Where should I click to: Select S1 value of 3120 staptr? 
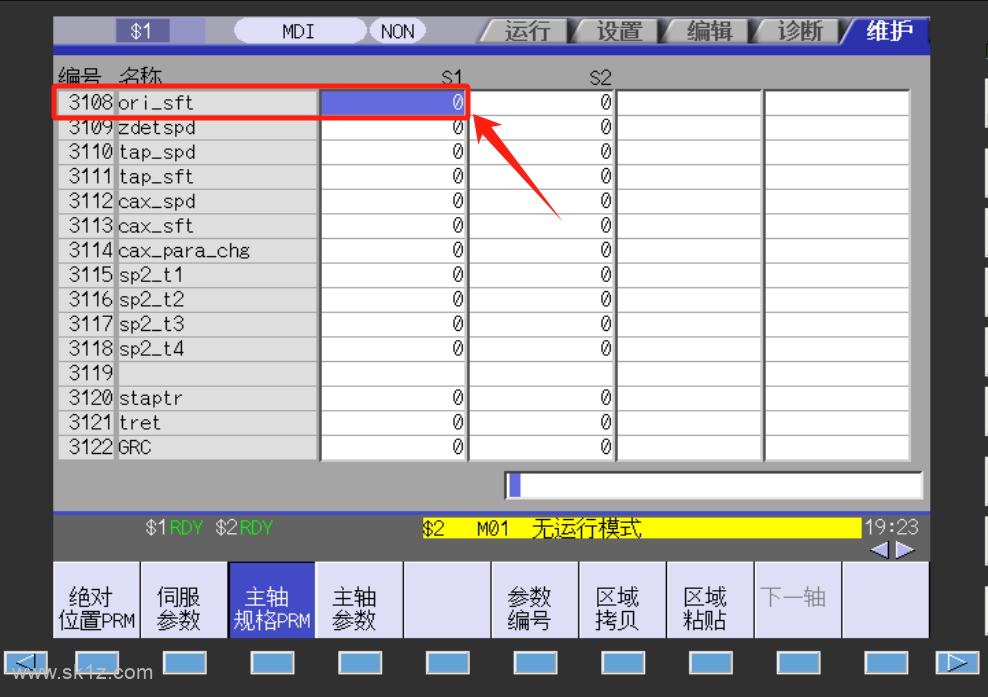pos(393,398)
